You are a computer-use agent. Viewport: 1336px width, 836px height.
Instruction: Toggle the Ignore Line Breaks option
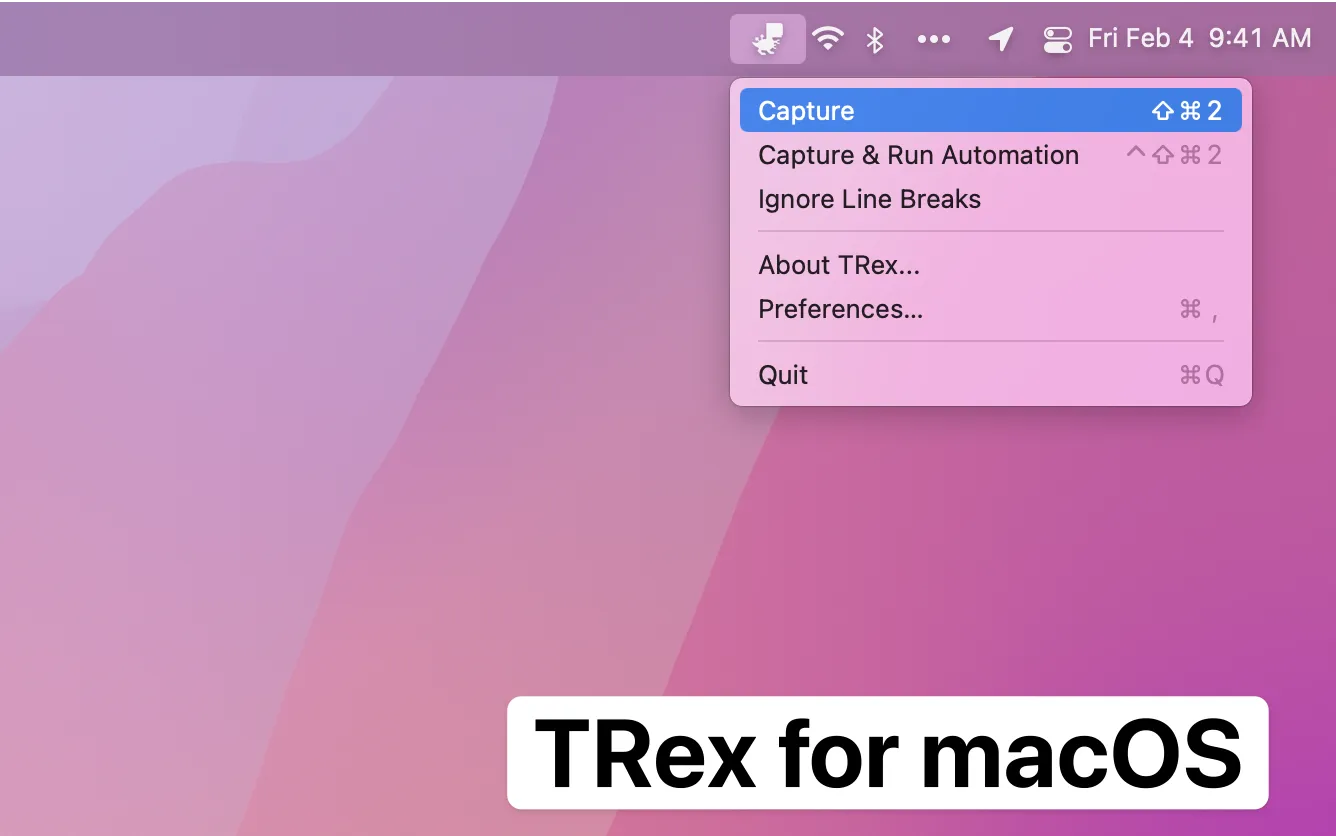click(990, 199)
